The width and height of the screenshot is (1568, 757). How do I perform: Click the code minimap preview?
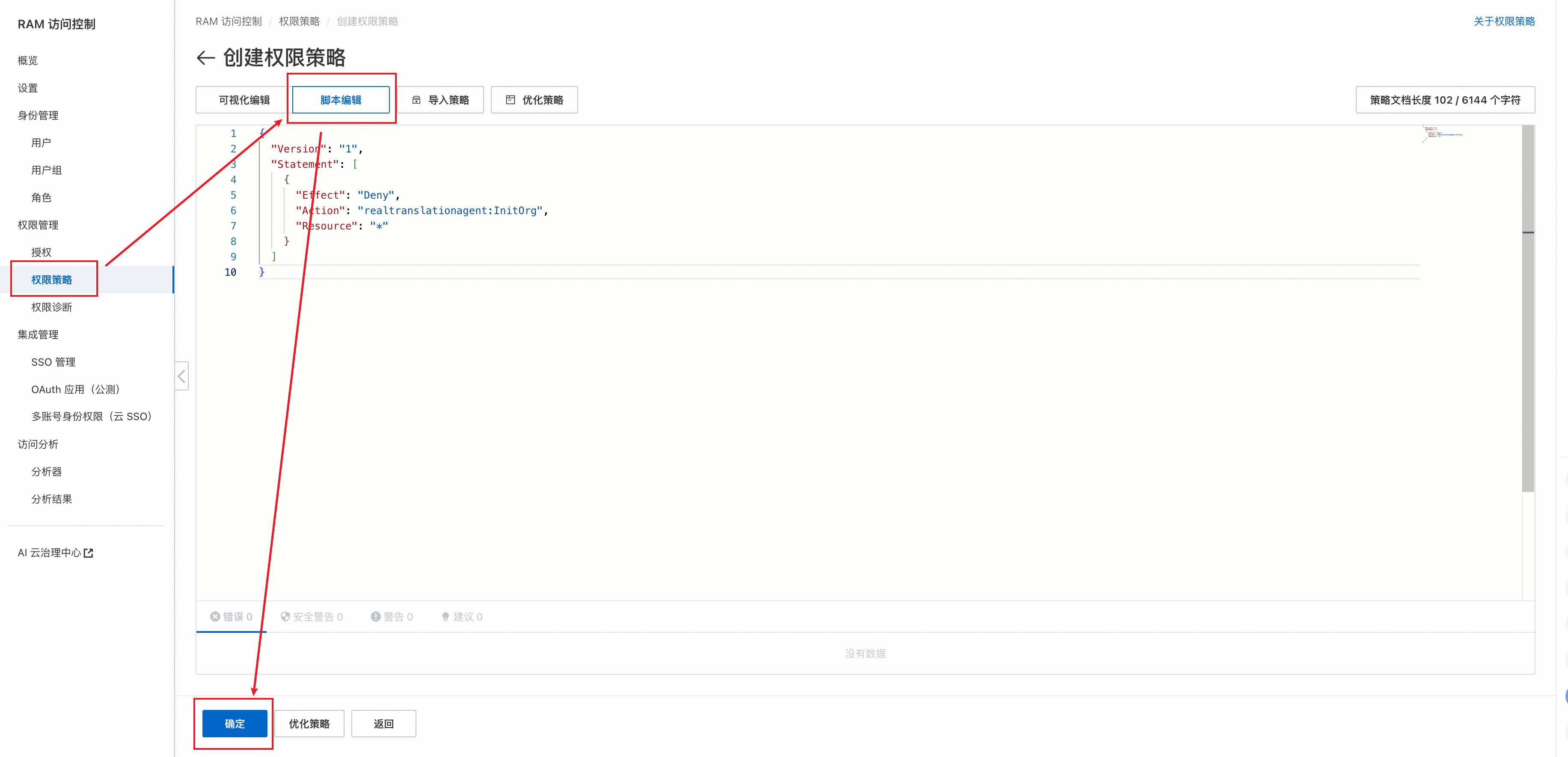coord(1442,134)
